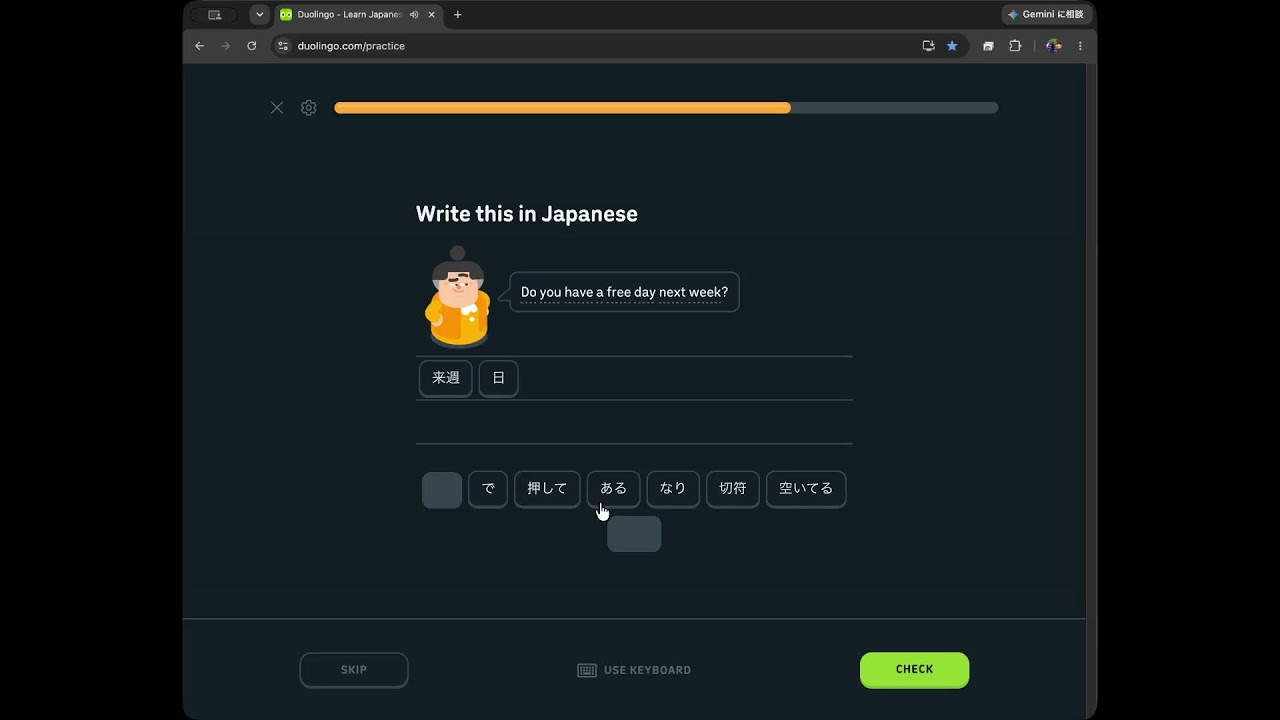
Task: Open a new browser tab
Action: tap(458, 15)
